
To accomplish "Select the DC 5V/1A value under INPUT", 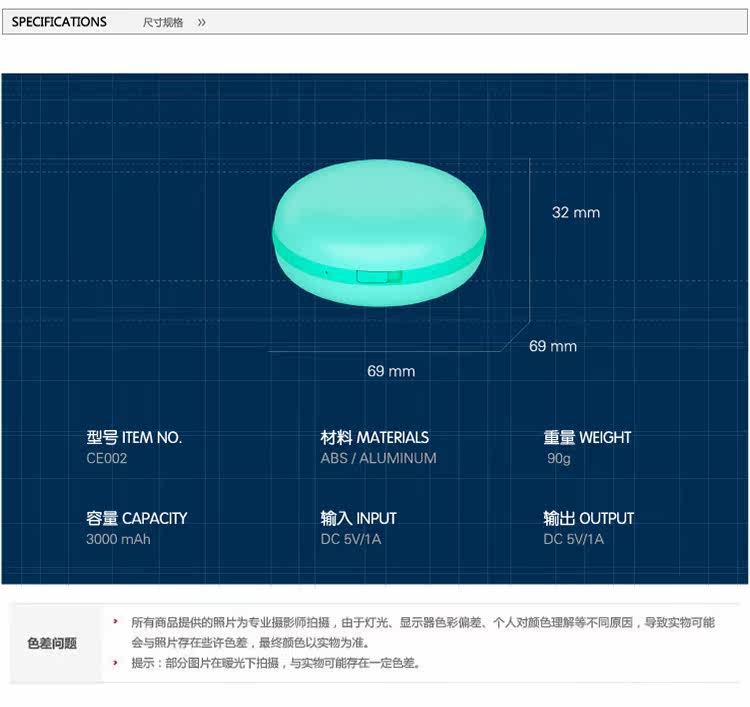I will click(351, 539).
